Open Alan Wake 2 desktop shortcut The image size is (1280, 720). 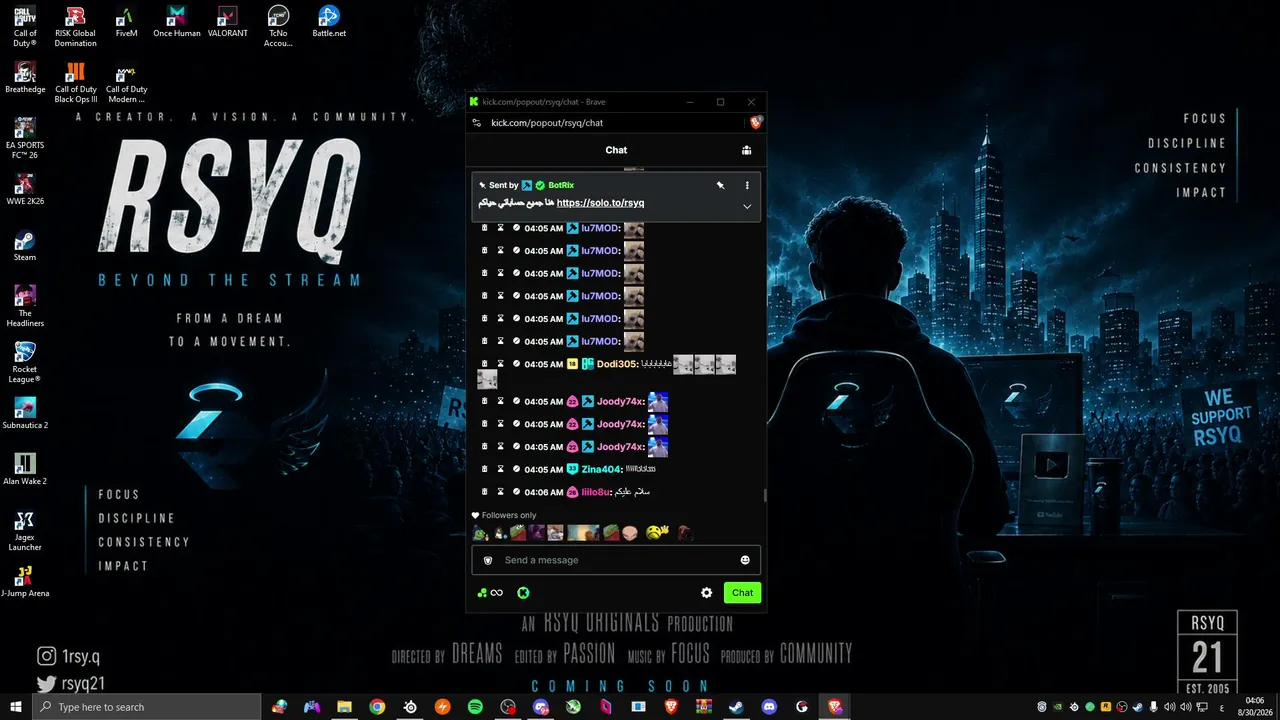[25, 470]
